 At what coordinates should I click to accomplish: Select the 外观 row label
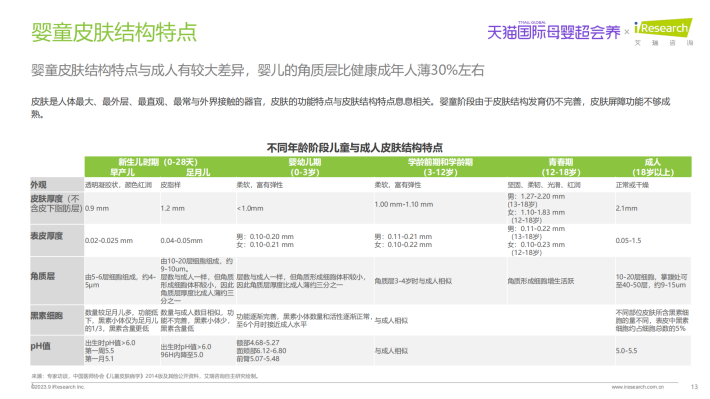[x=38, y=185]
